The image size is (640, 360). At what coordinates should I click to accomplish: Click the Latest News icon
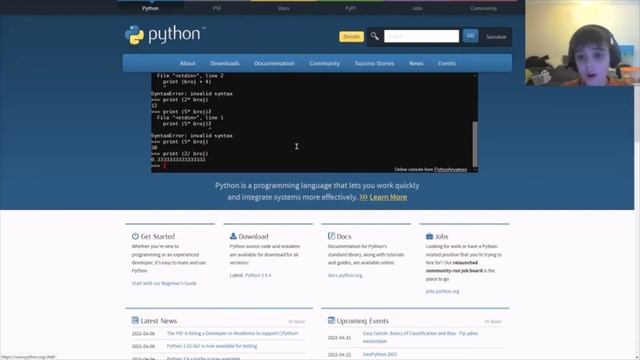[135, 320]
